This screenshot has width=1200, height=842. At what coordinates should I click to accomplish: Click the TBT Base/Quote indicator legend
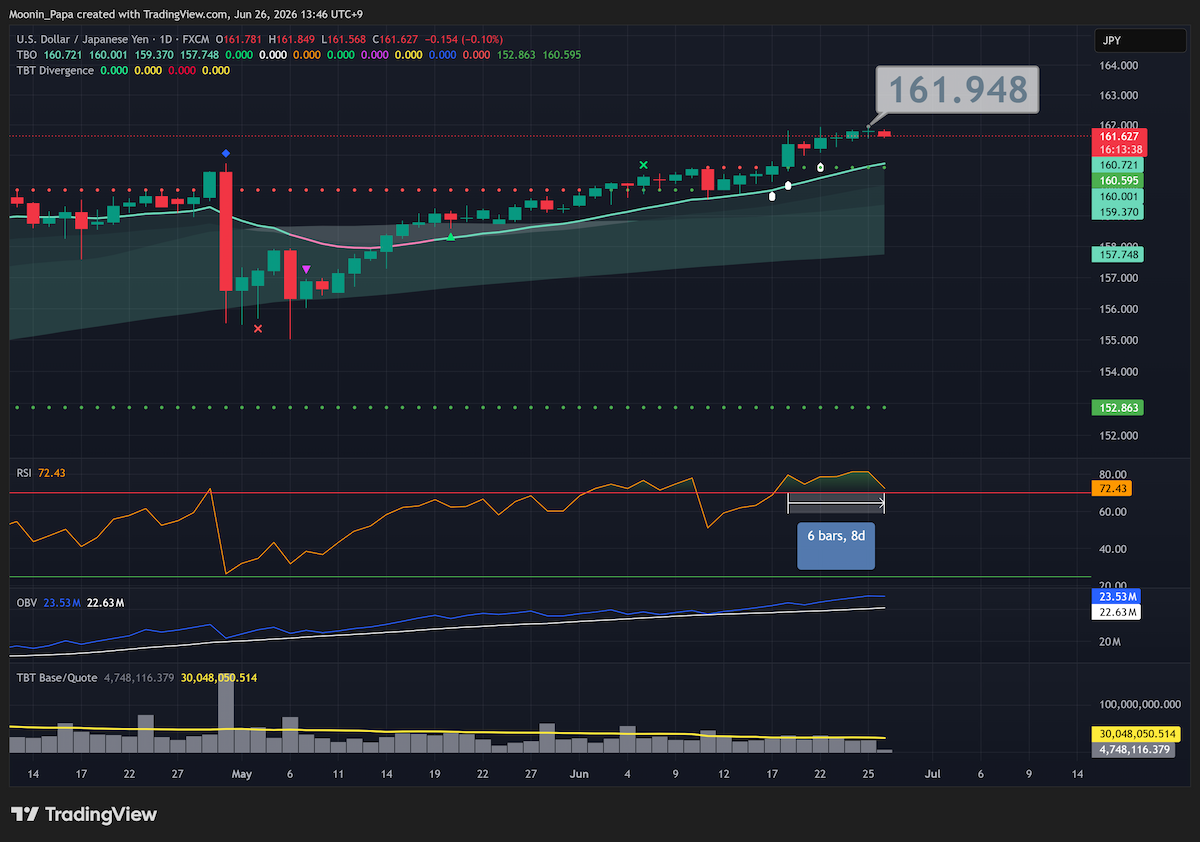[x=57, y=677]
